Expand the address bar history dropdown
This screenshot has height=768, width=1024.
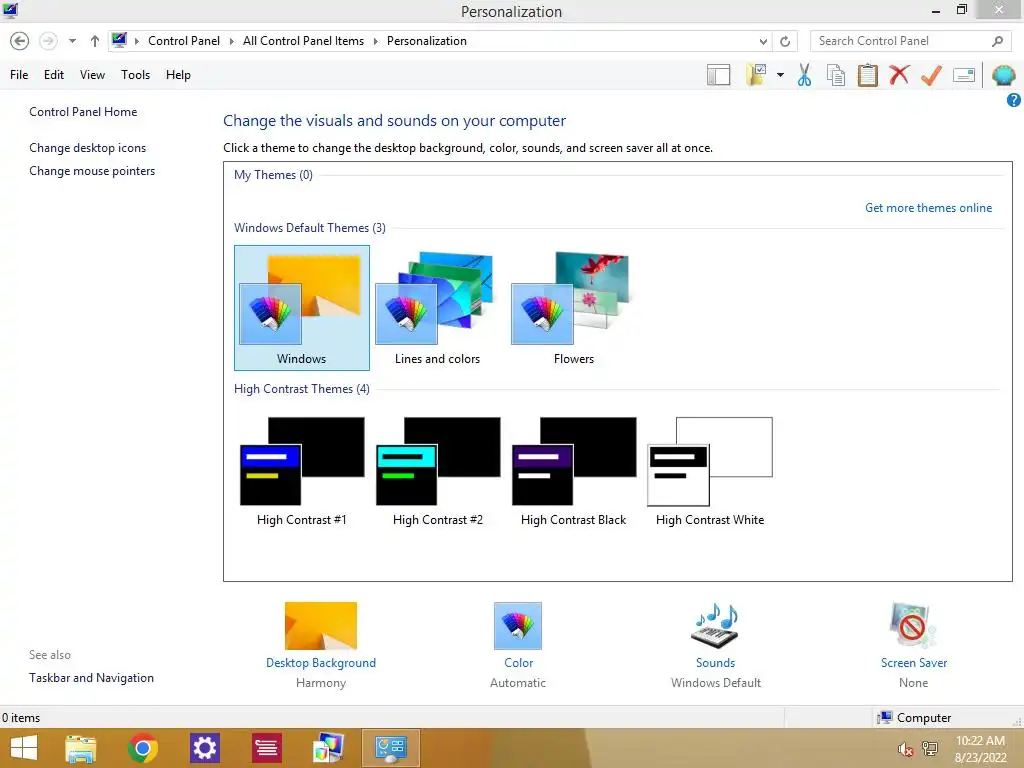coord(763,41)
